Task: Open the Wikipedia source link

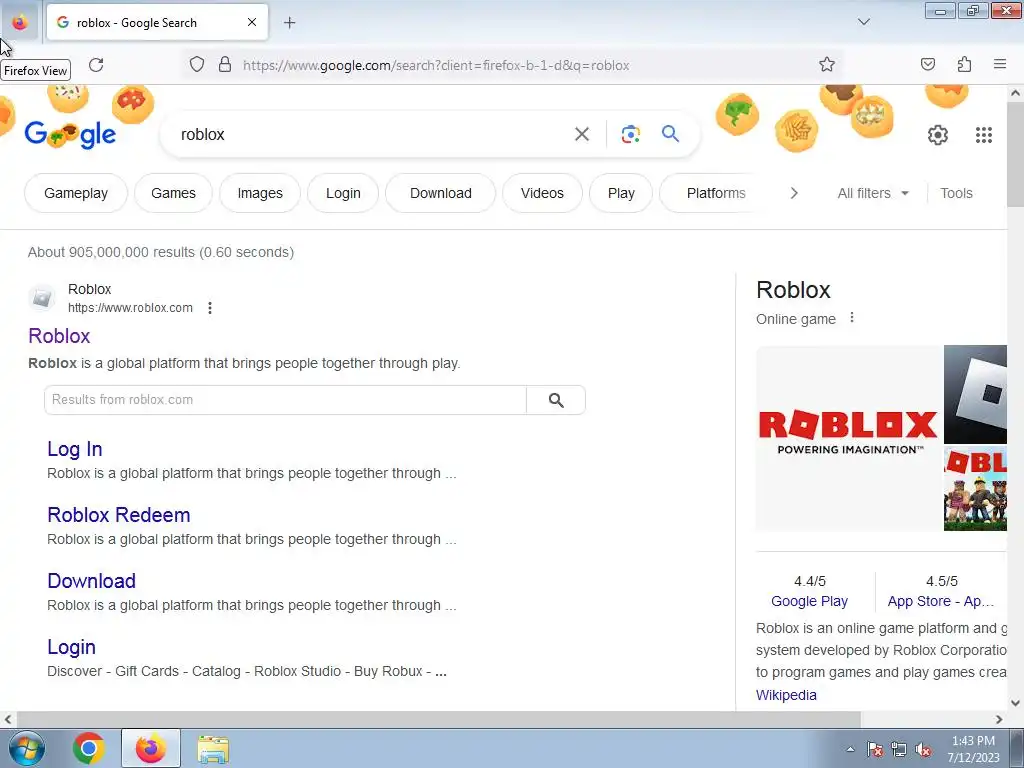Action: [x=786, y=695]
